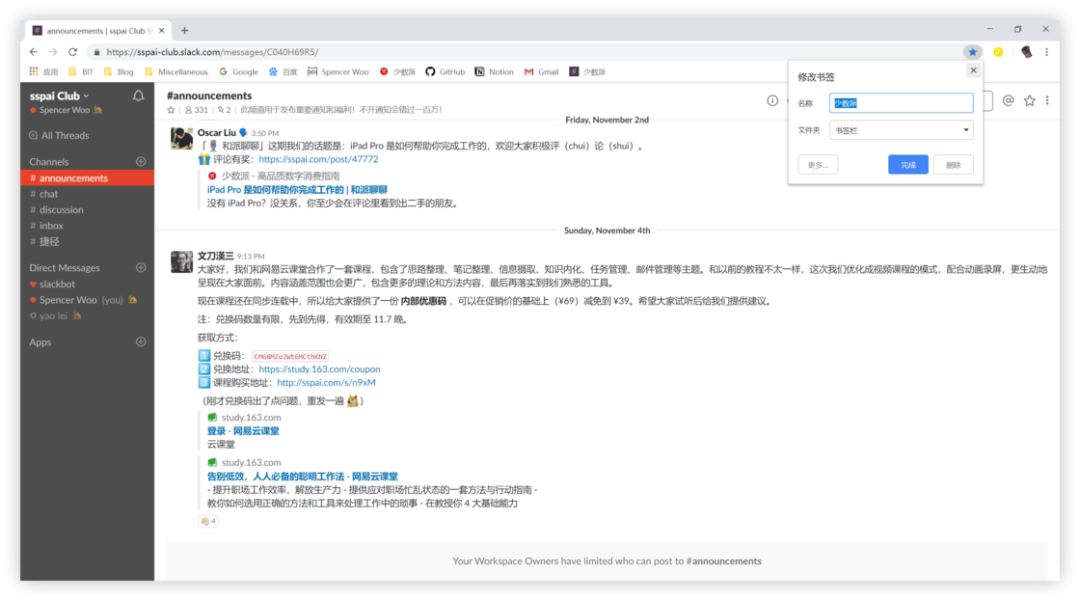Viewport: 1080px width, 601px height.
Task: Click Oscar Liu's avatar
Action: pyautogui.click(x=182, y=138)
